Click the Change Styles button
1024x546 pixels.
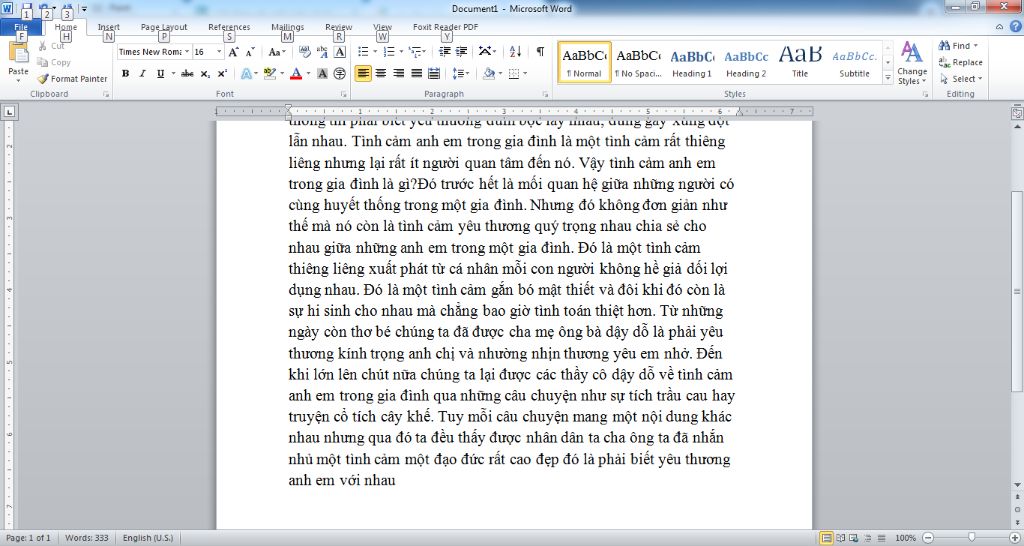[912, 63]
